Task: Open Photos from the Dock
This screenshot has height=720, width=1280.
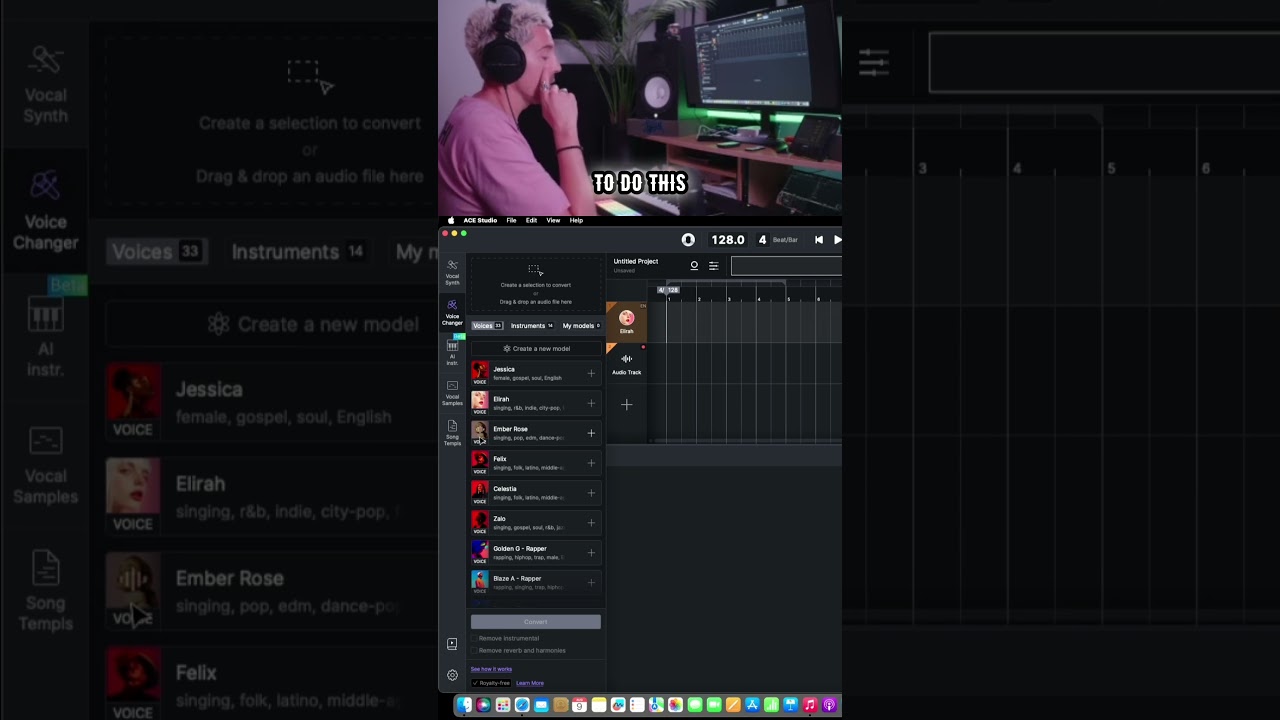Action: click(x=675, y=706)
